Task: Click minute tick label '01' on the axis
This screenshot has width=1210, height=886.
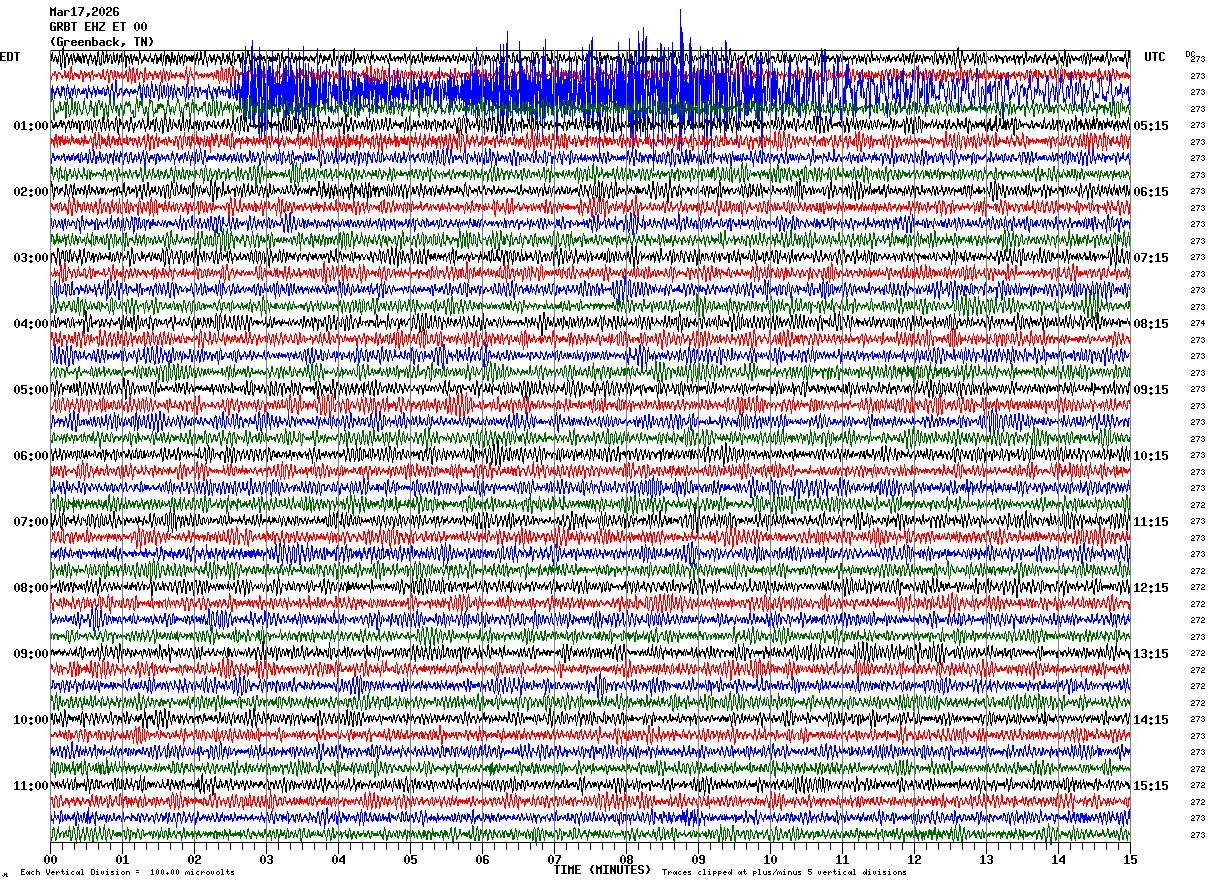Action: pyautogui.click(x=123, y=859)
